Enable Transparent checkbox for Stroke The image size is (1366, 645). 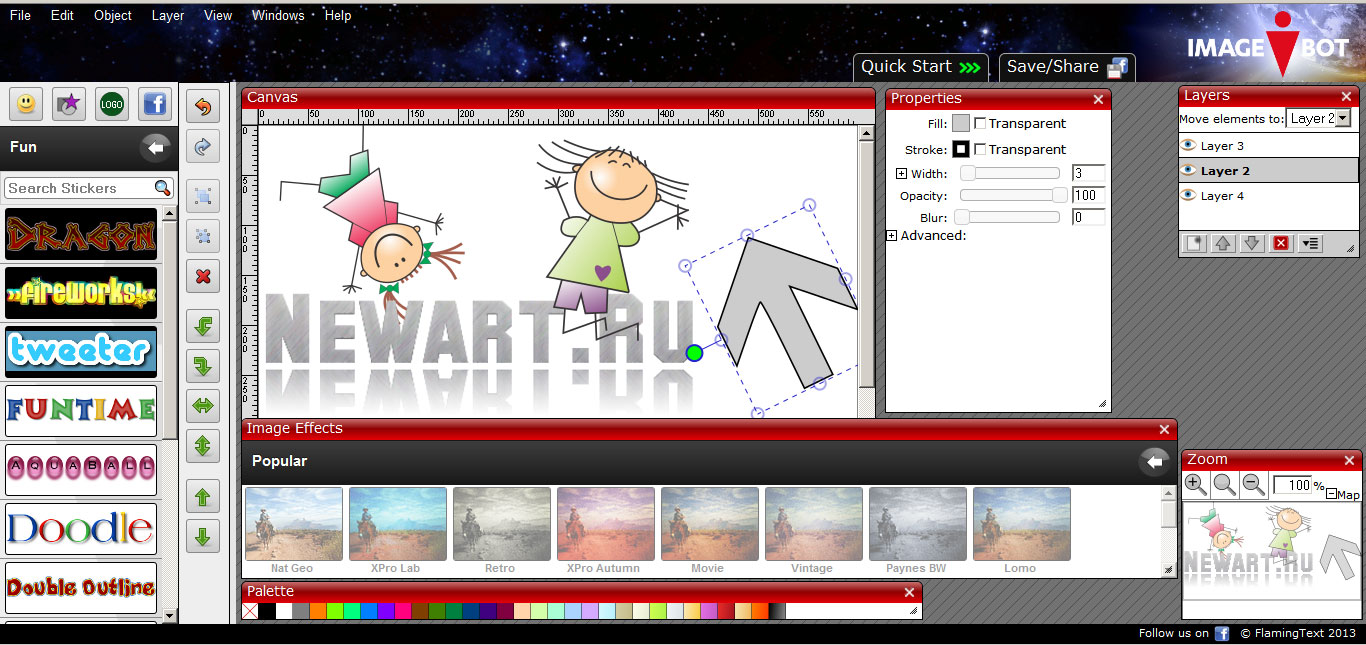click(x=981, y=150)
